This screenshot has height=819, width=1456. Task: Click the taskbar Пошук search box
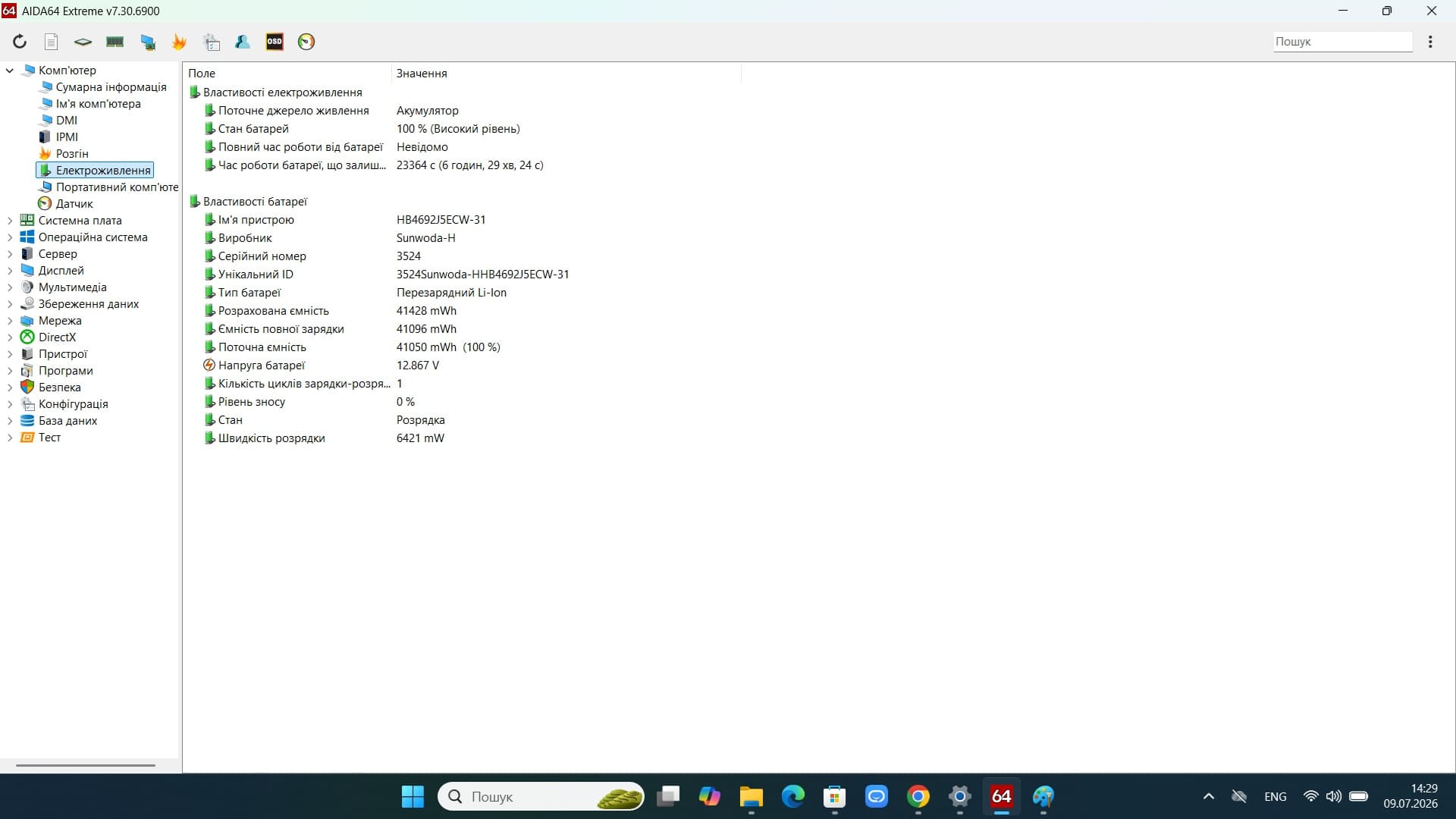point(541,796)
